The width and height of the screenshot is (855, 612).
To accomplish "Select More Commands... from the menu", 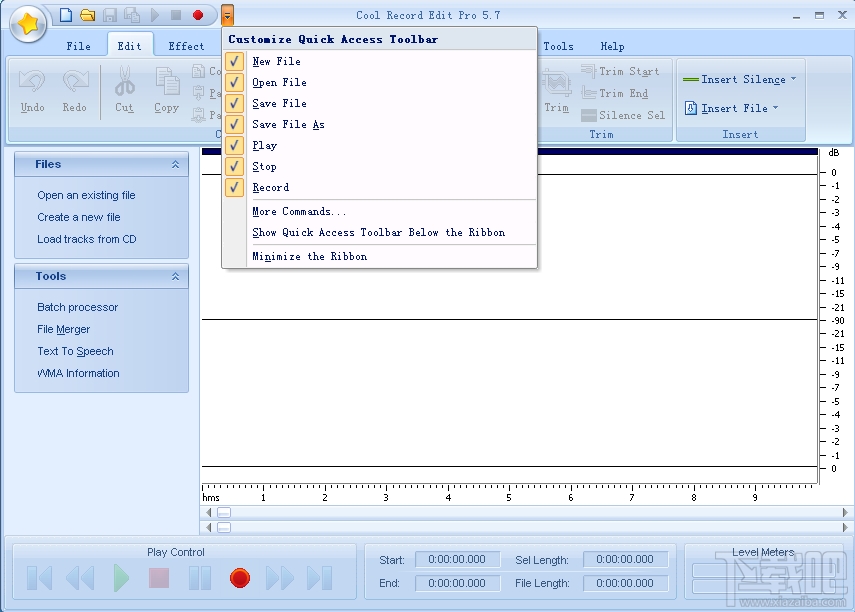I will [299, 211].
